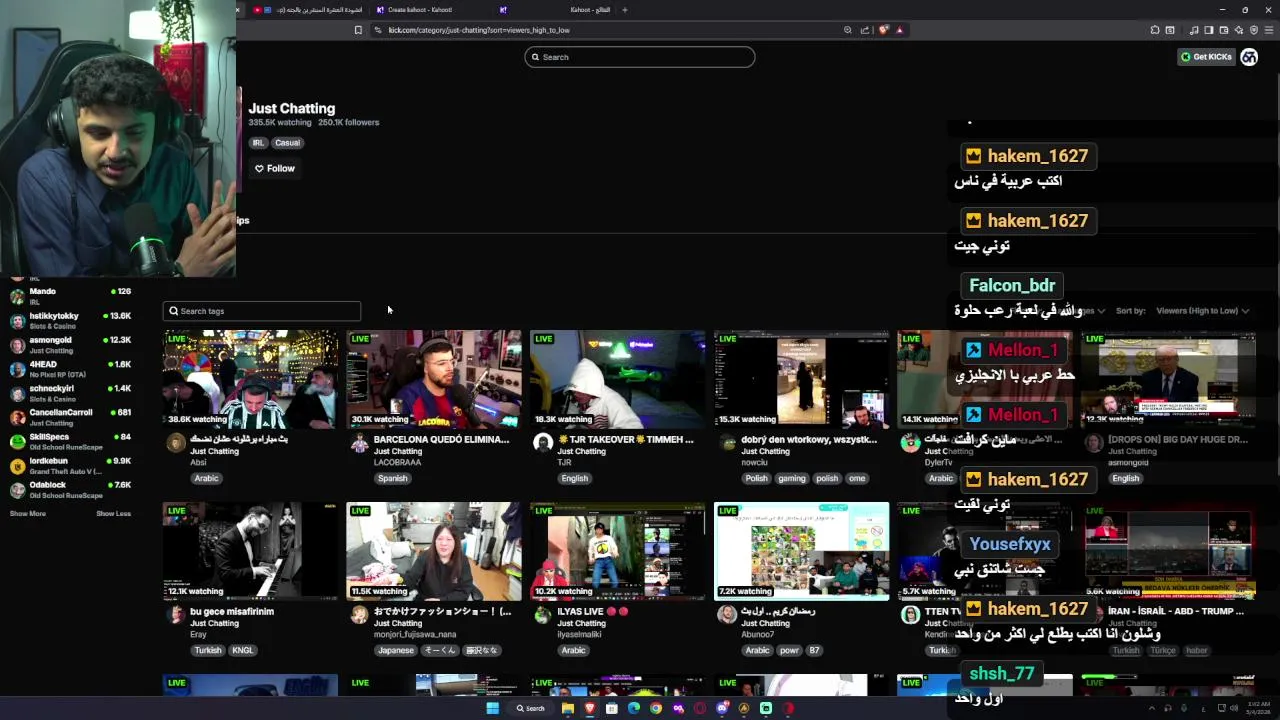Follow the Just Chatting category
Viewport: 1280px width, 720px height.
pyautogui.click(x=274, y=168)
